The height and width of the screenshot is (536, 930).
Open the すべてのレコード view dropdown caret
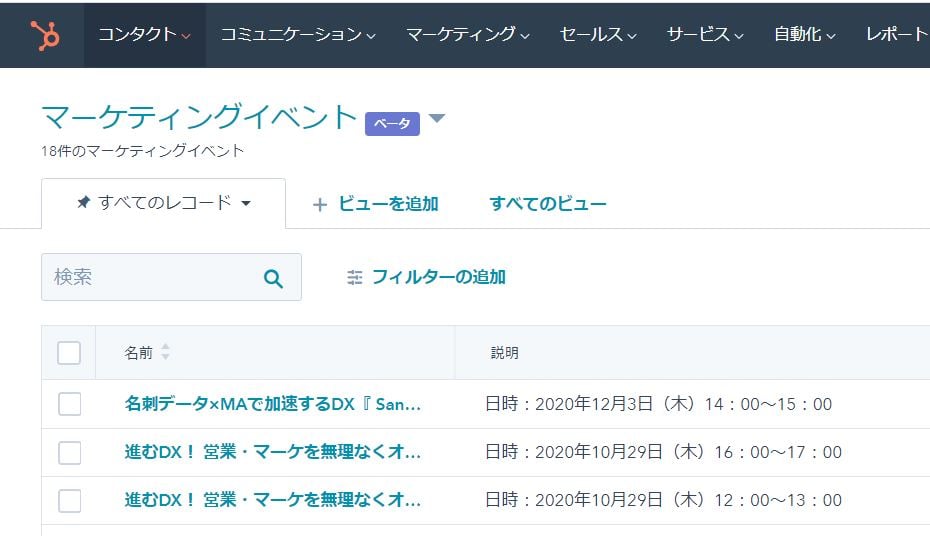click(x=246, y=203)
